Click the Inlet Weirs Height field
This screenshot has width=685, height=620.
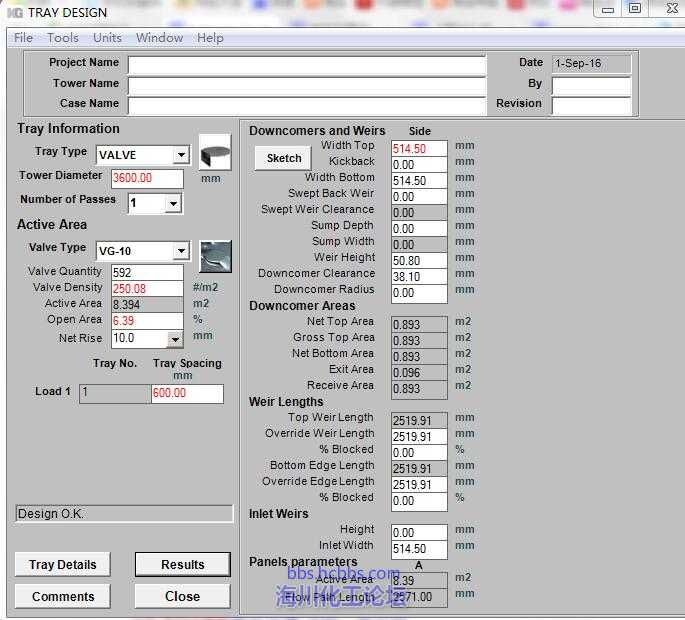419,533
